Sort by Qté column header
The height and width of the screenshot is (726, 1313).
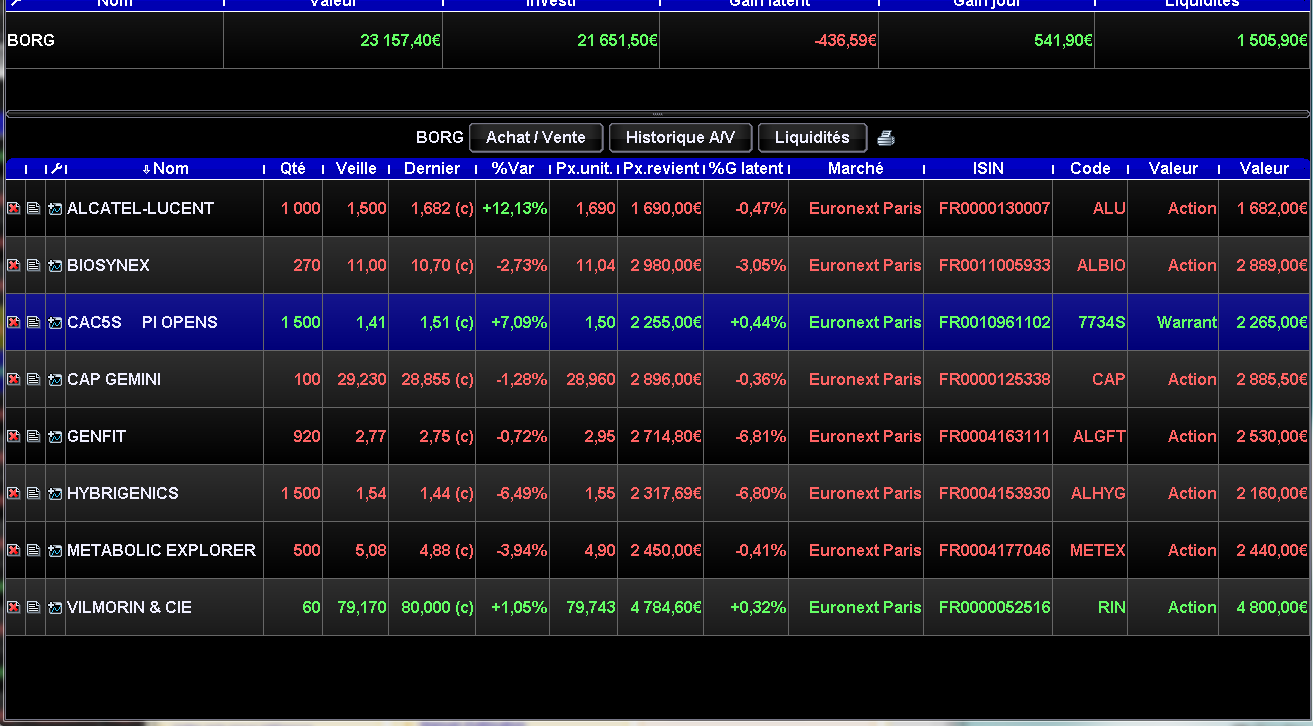pos(293,168)
